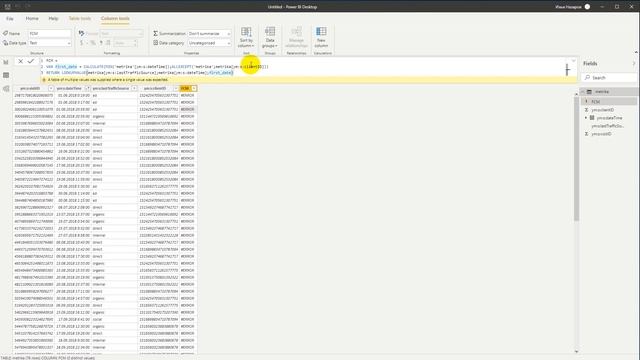The image size is (640, 360).
Task: Open File menu
Action: pos(10,18)
